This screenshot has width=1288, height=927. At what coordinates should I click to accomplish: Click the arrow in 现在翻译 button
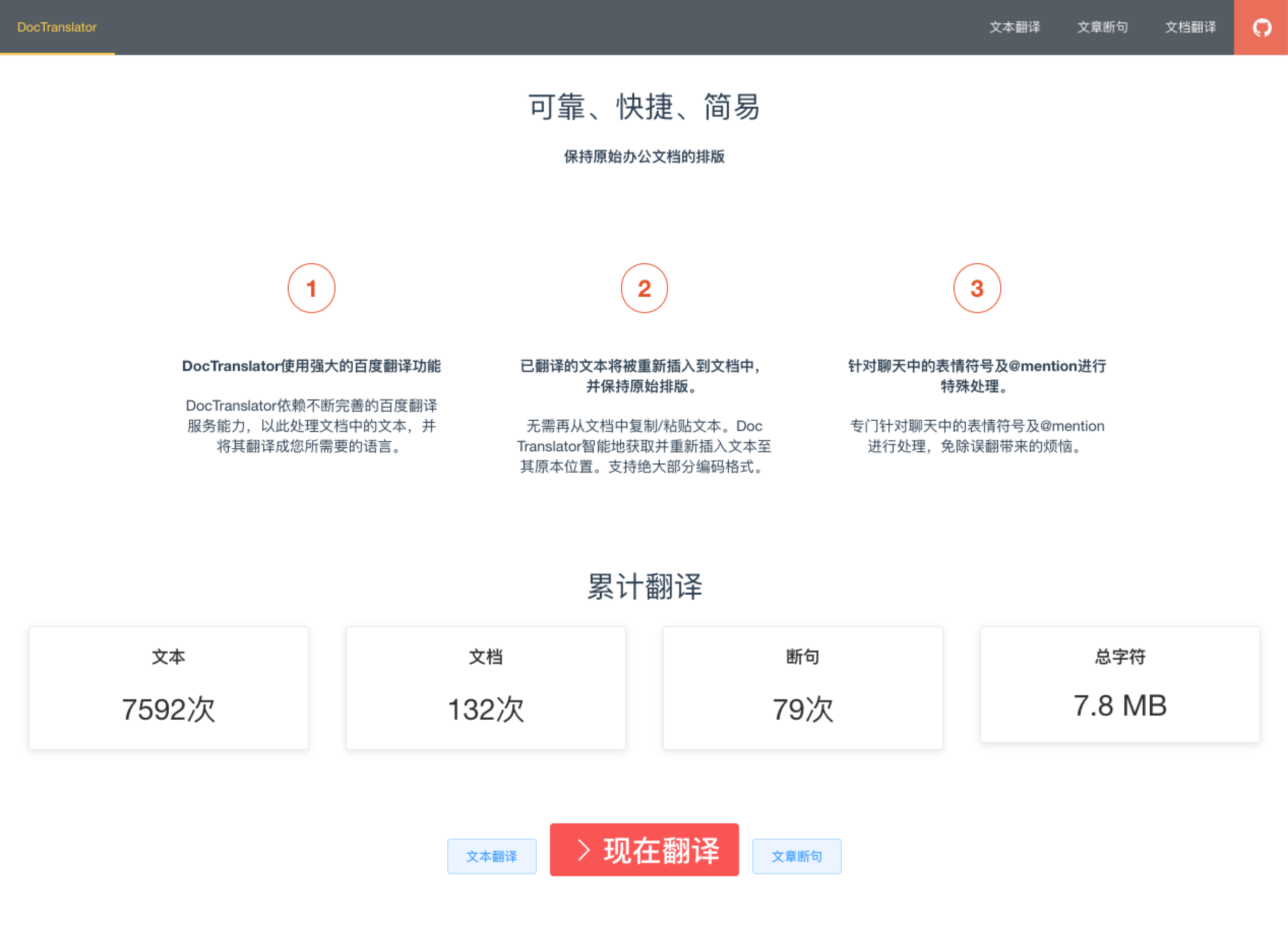click(x=583, y=850)
